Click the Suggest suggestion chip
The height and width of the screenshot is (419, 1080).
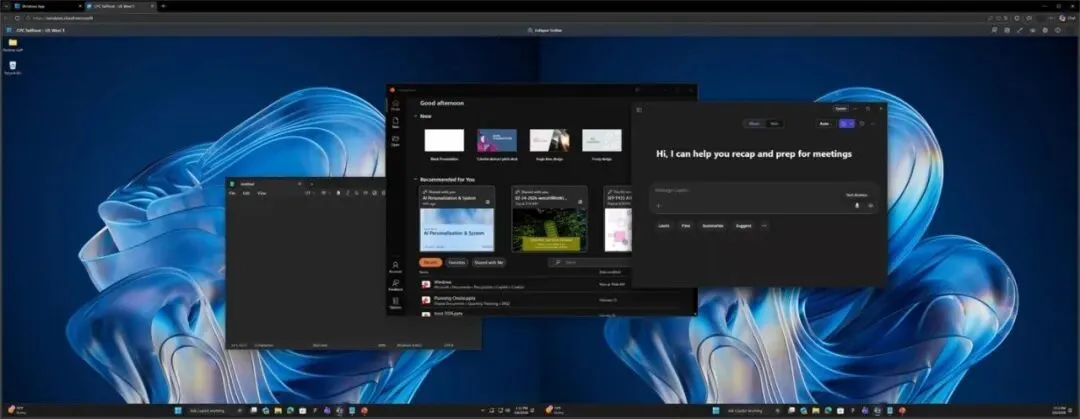[743, 225]
